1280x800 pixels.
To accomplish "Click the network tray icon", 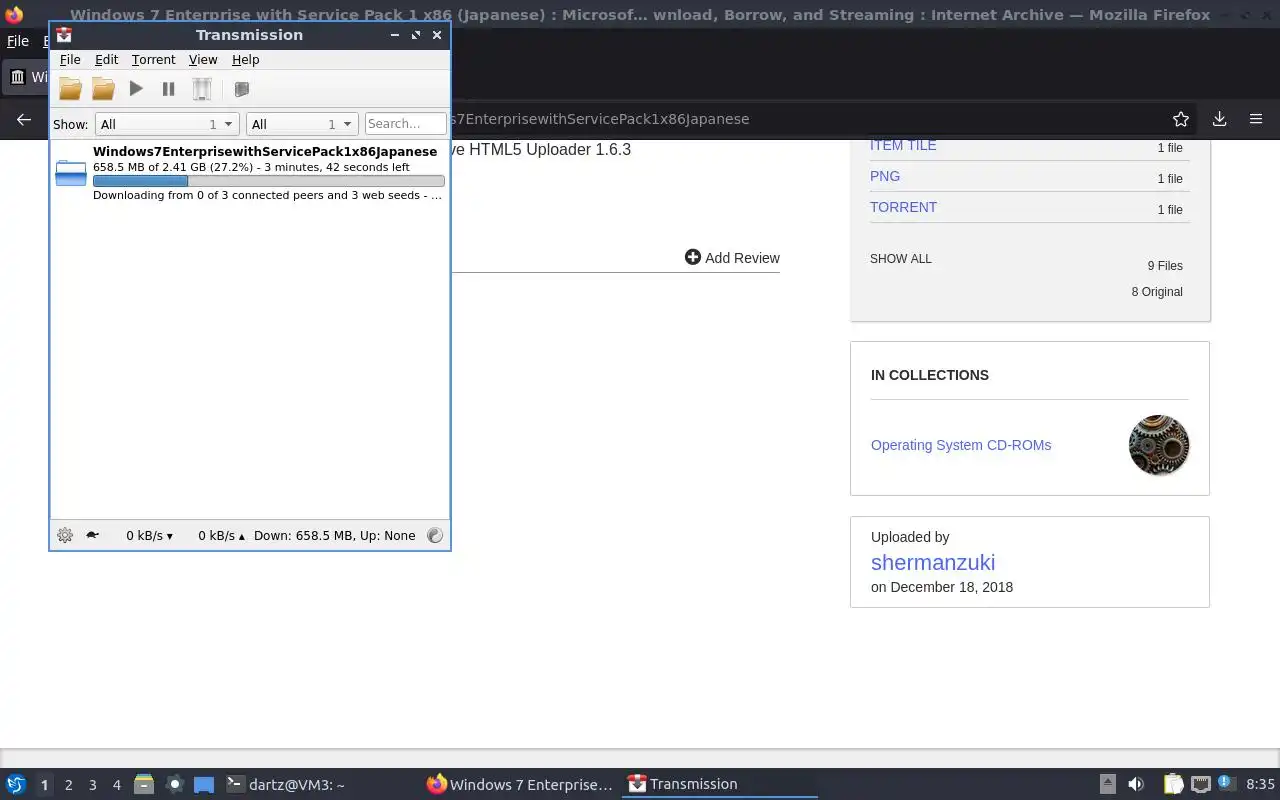I will click(1200, 784).
